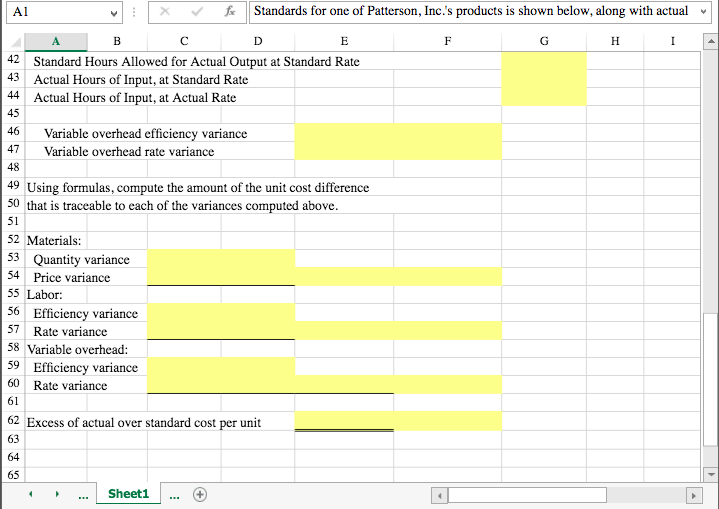Click the formula bar text field
The height and width of the screenshot is (509, 719).
point(474,11)
